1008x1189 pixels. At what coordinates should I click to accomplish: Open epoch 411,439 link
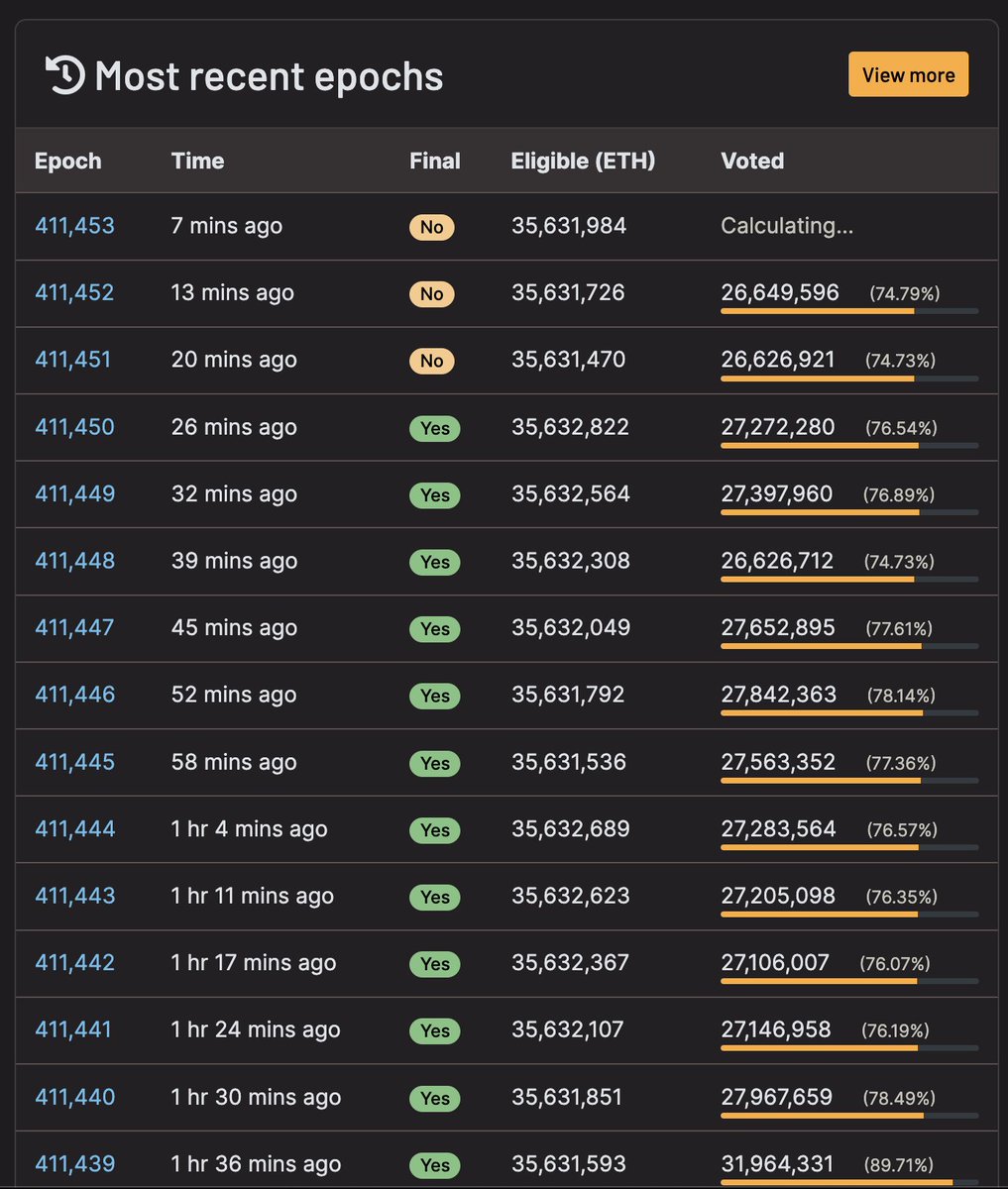point(74,1164)
